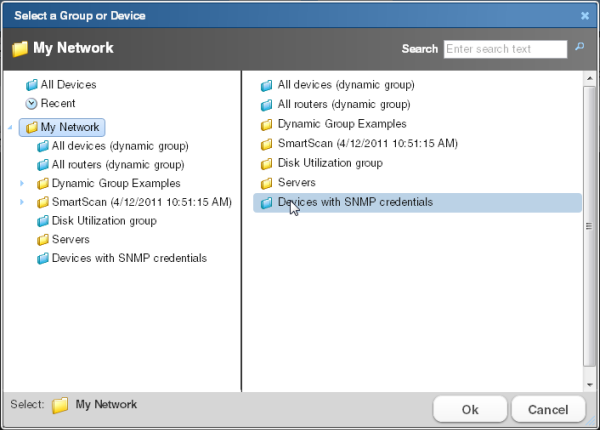
Task: Choose SmartScan (4/12/2011 10:51:15 AM) in right list
Action: point(368,143)
